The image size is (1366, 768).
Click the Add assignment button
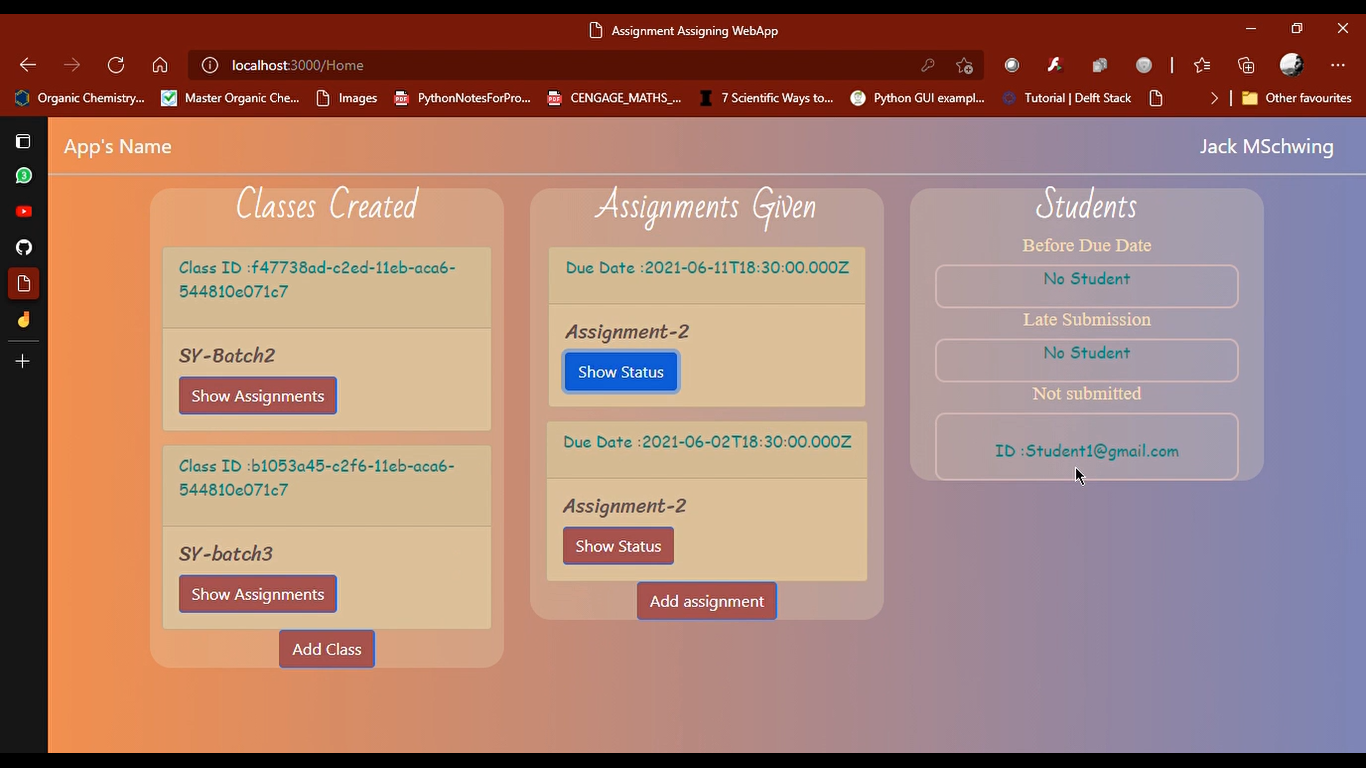tap(706, 600)
